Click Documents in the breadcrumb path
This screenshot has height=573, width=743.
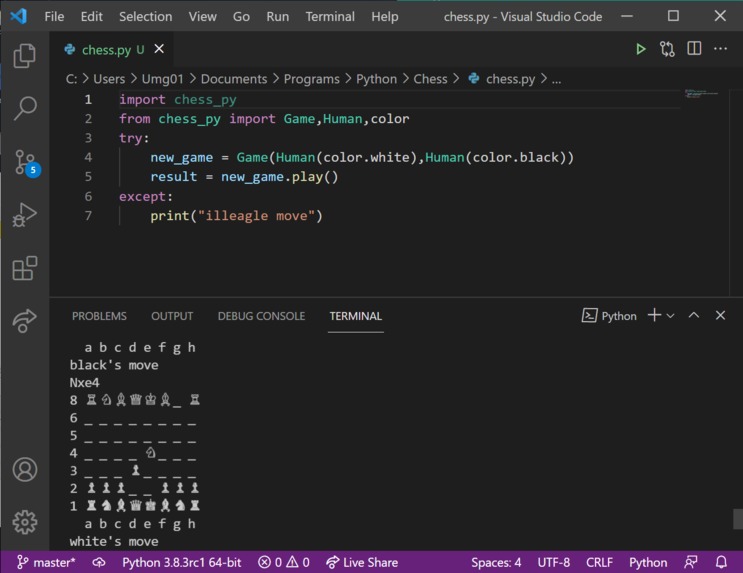[x=234, y=79]
